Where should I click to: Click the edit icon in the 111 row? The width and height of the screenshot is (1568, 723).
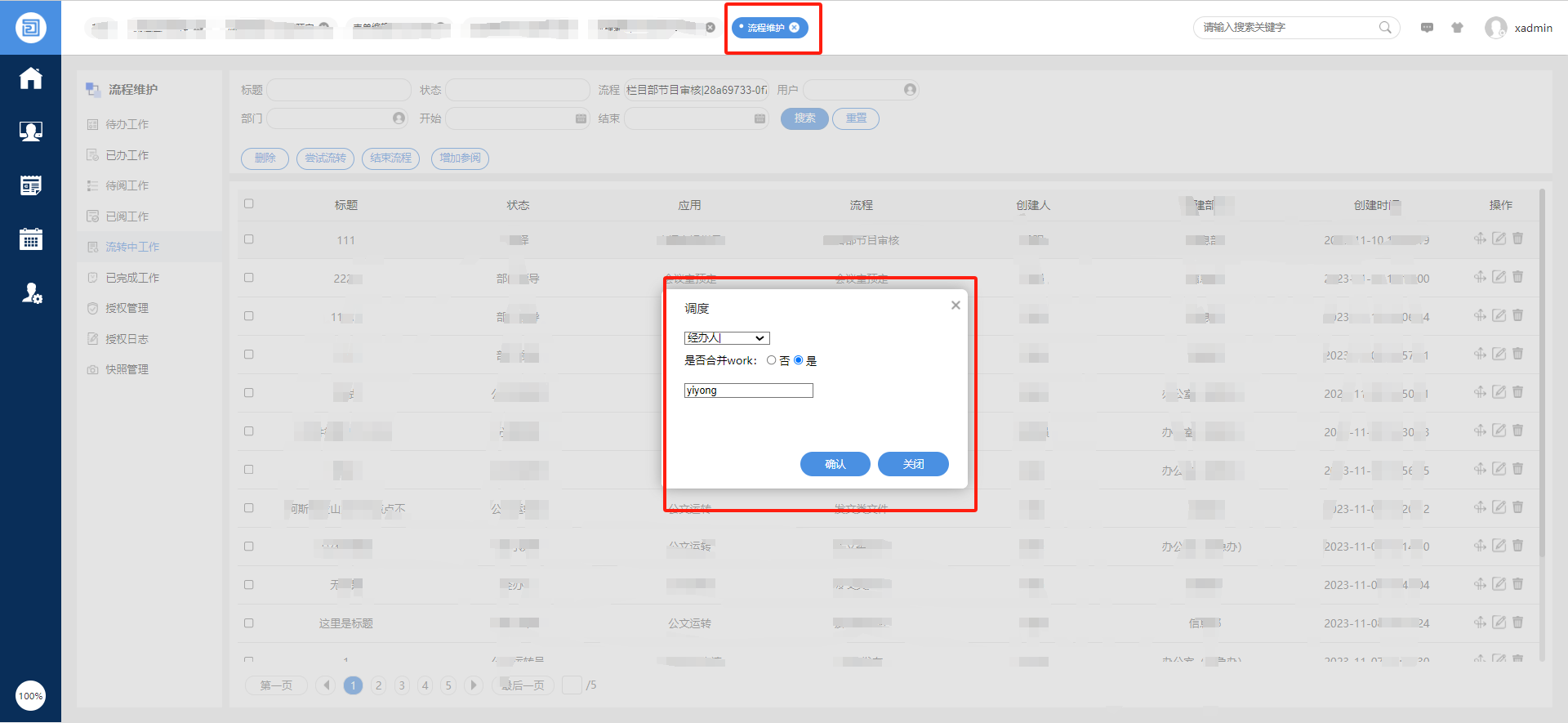click(x=1499, y=239)
